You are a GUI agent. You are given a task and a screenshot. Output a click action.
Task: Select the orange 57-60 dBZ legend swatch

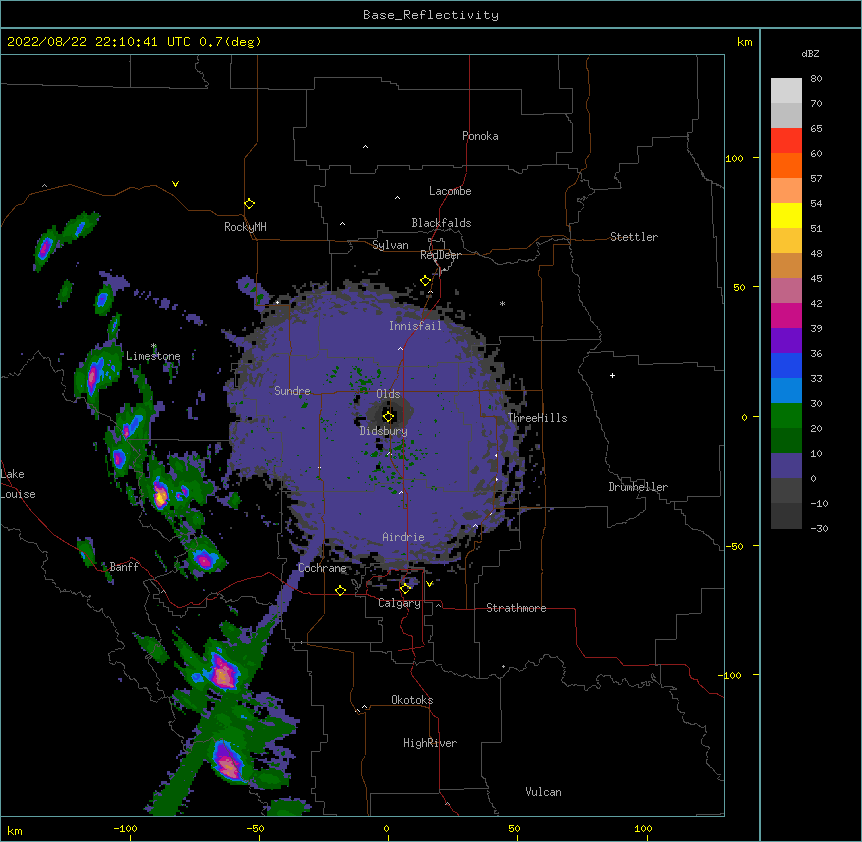point(786,165)
